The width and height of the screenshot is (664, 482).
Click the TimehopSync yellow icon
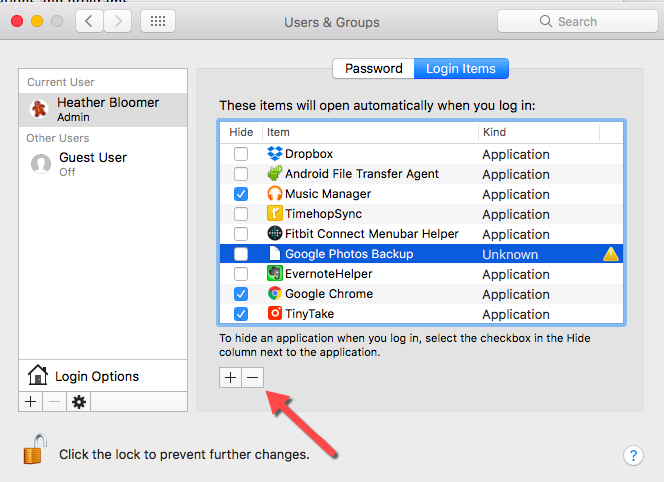pos(275,213)
